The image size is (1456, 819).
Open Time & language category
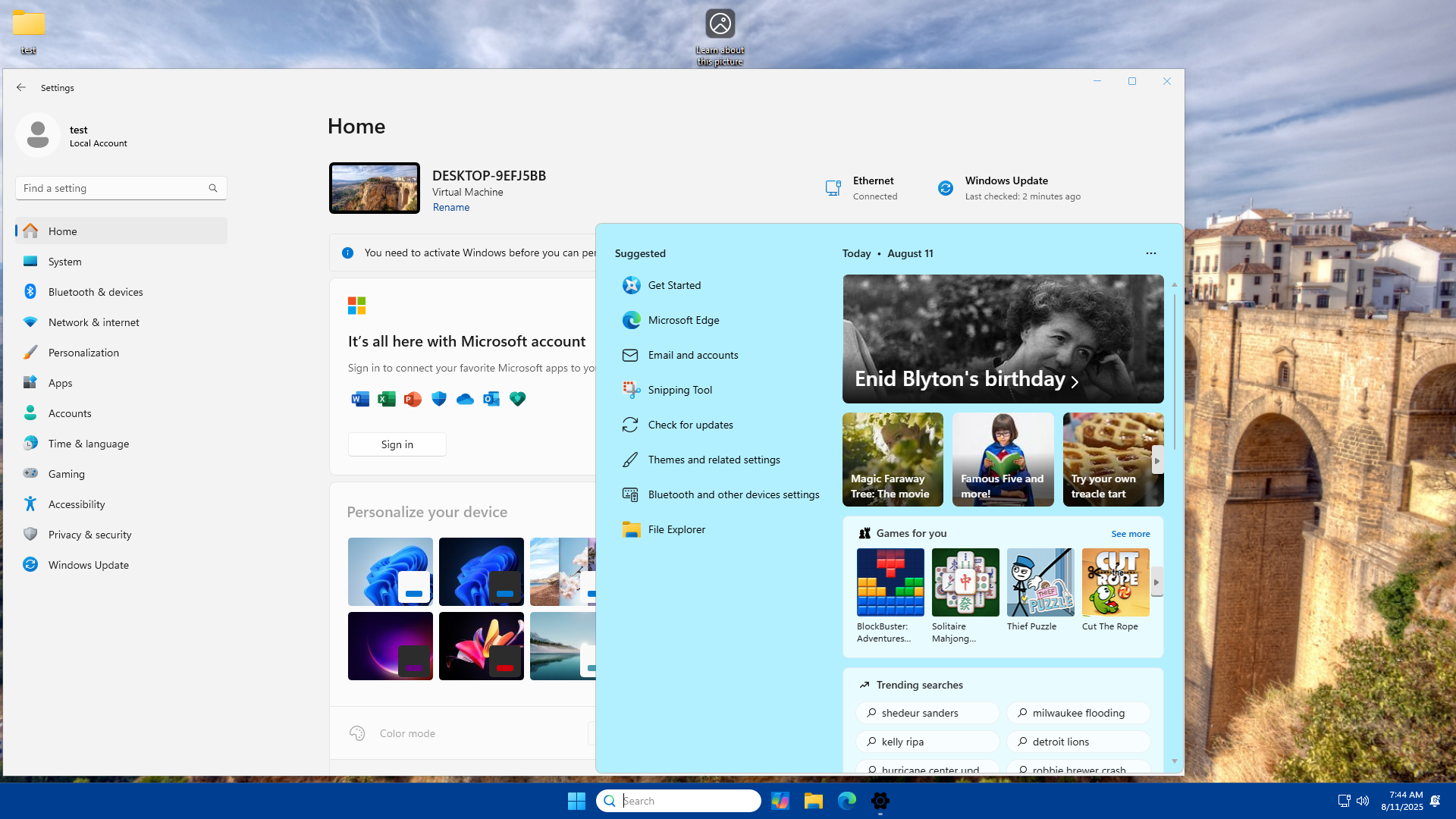click(121, 444)
